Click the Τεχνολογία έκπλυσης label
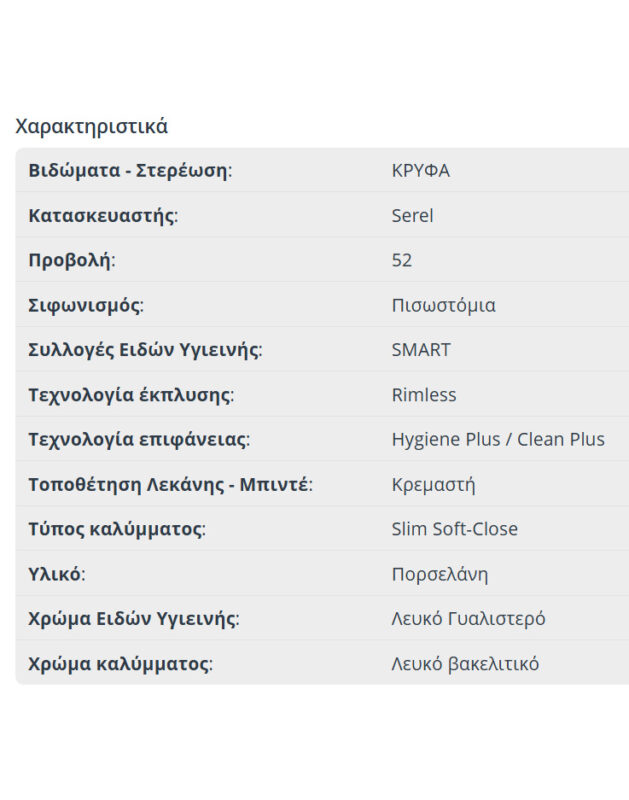The width and height of the screenshot is (629, 800). tap(131, 395)
